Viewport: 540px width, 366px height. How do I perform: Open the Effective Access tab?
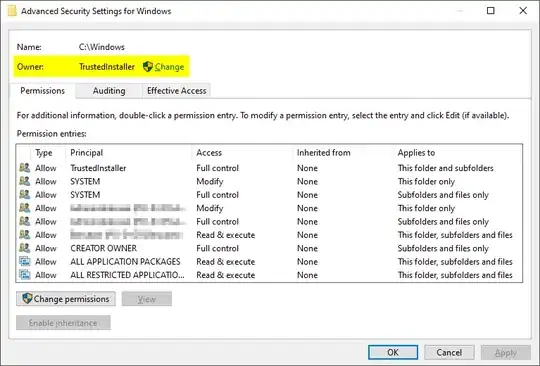pyautogui.click(x=176, y=91)
